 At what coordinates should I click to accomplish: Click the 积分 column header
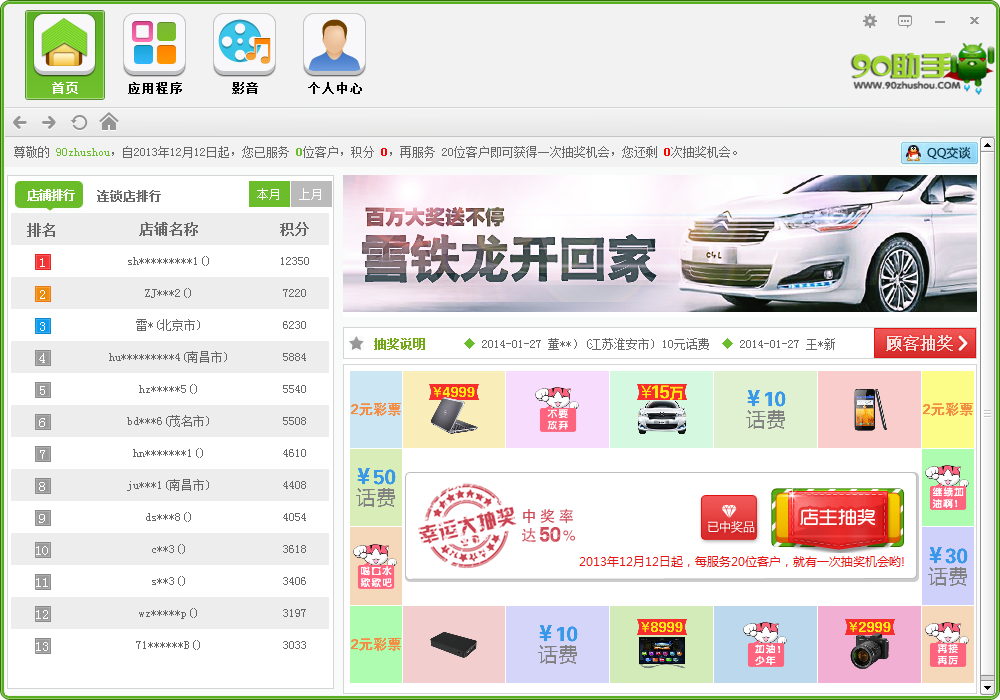click(294, 230)
